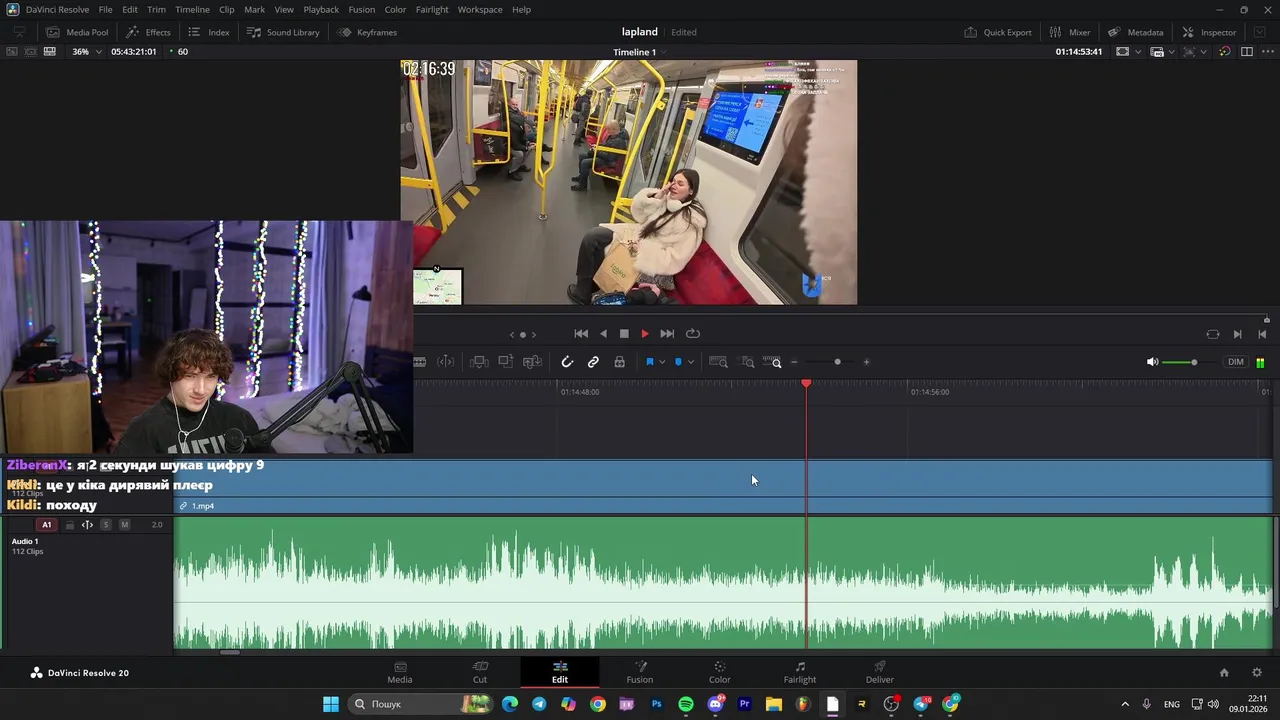Open the Metadata panel
Image resolution: width=1280 pixels, height=720 pixels.
1135,32
